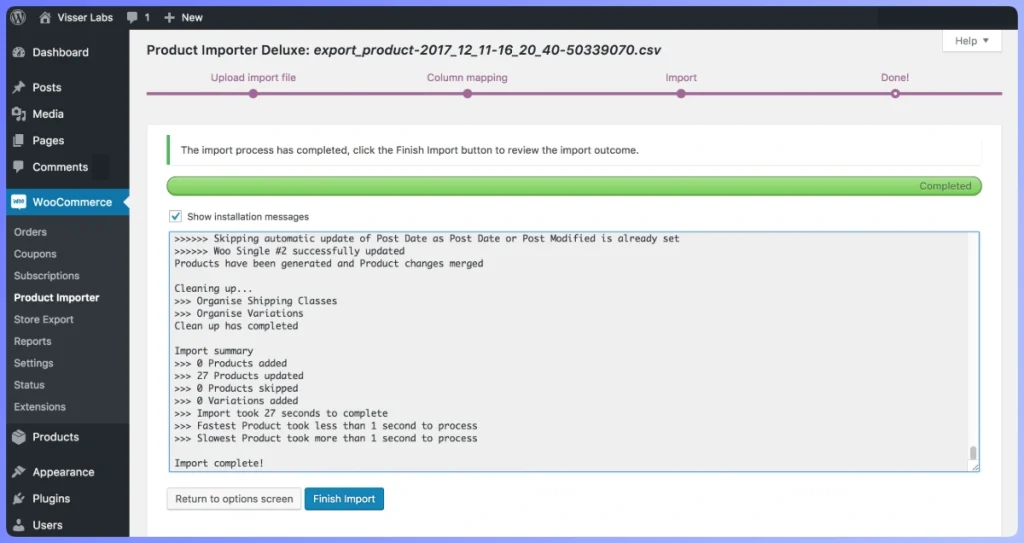The image size is (1024, 543).
Task: Click the Products box icon
Action: [19, 437]
